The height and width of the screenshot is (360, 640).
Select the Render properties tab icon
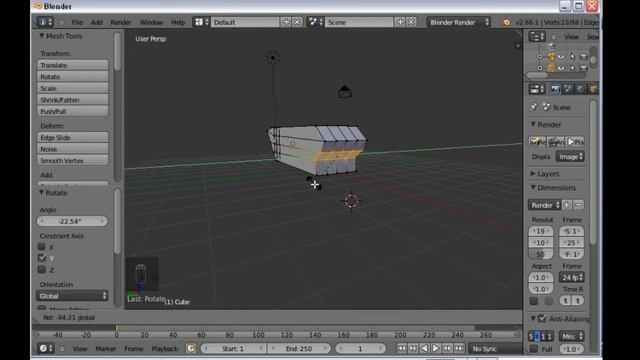(556, 89)
